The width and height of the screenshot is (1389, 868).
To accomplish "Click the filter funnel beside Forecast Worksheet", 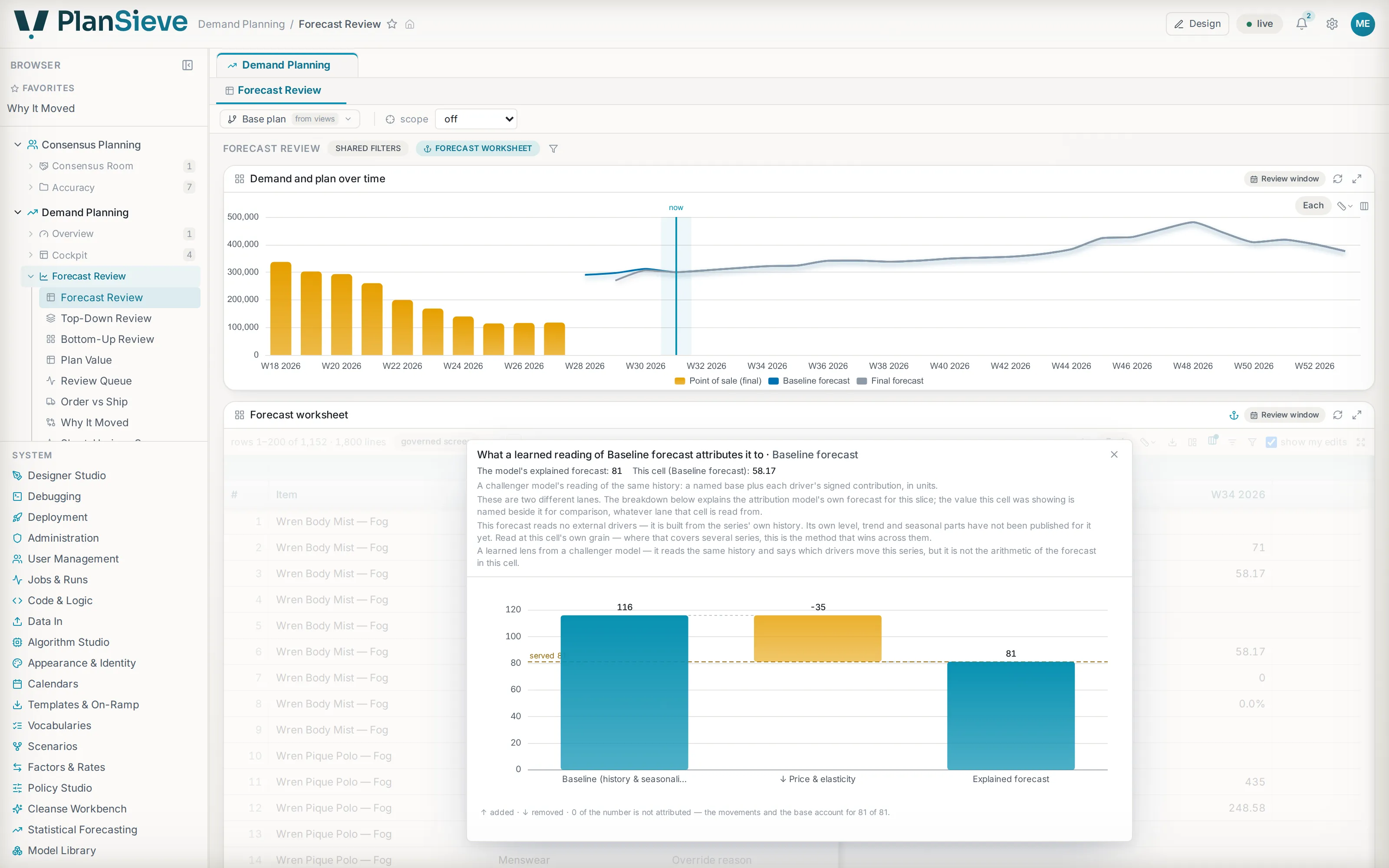I will click(x=553, y=149).
